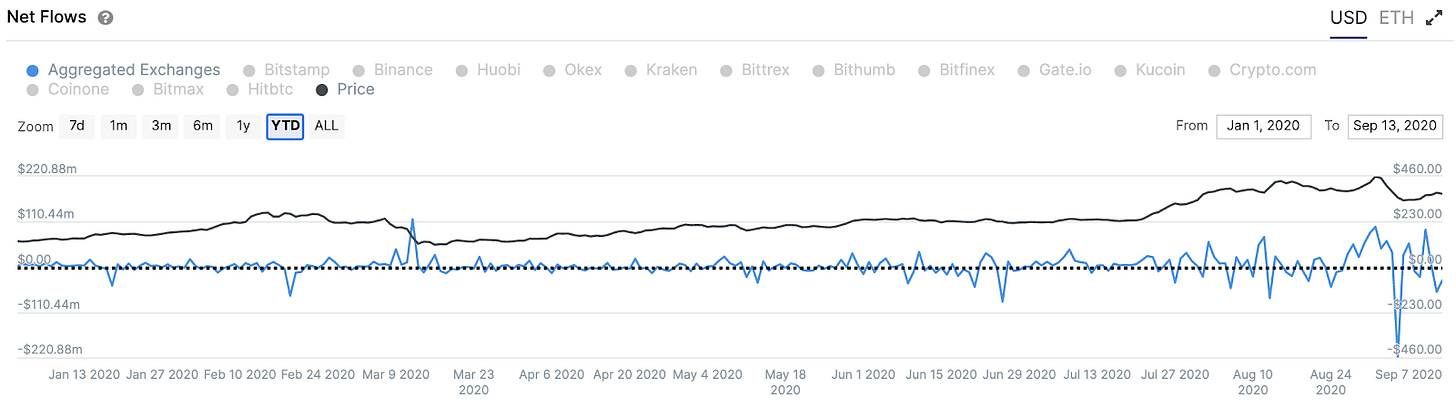This screenshot has width=1456, height=409.
Task: Show the Crypto.com exchange series
Action: tap(1273, 70)
